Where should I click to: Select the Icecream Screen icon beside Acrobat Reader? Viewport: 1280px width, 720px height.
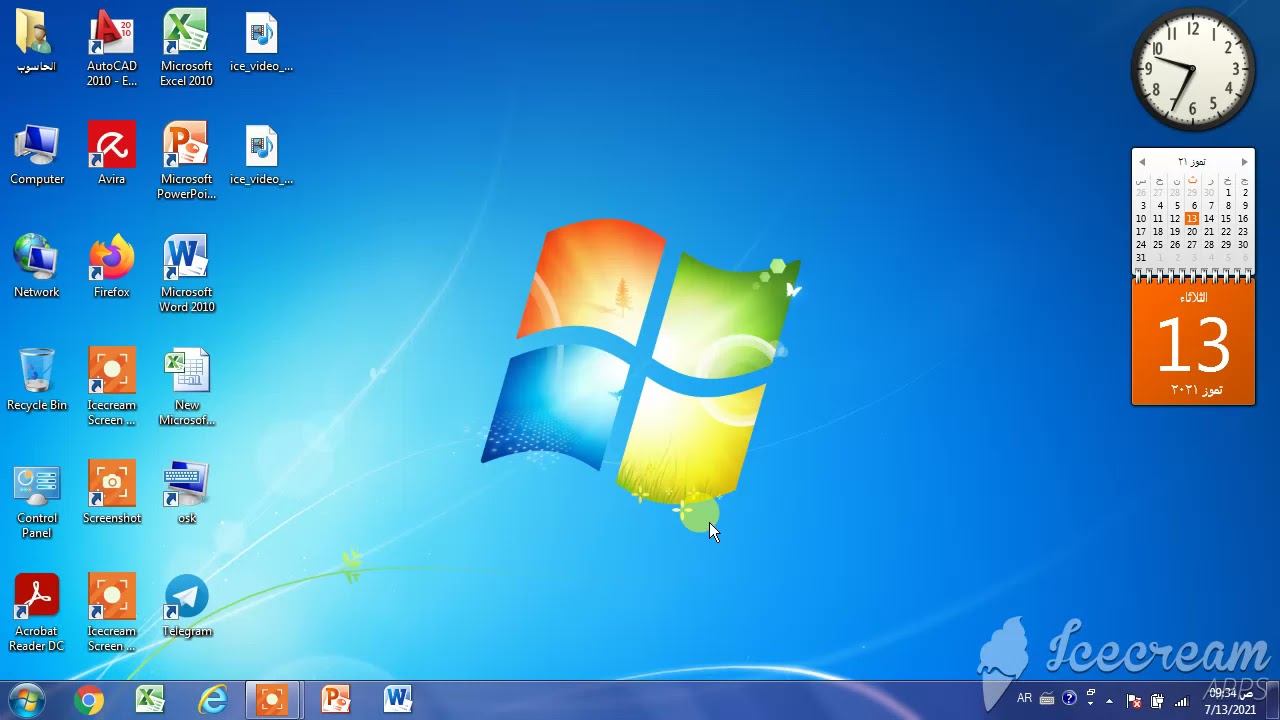click(112, 613)
